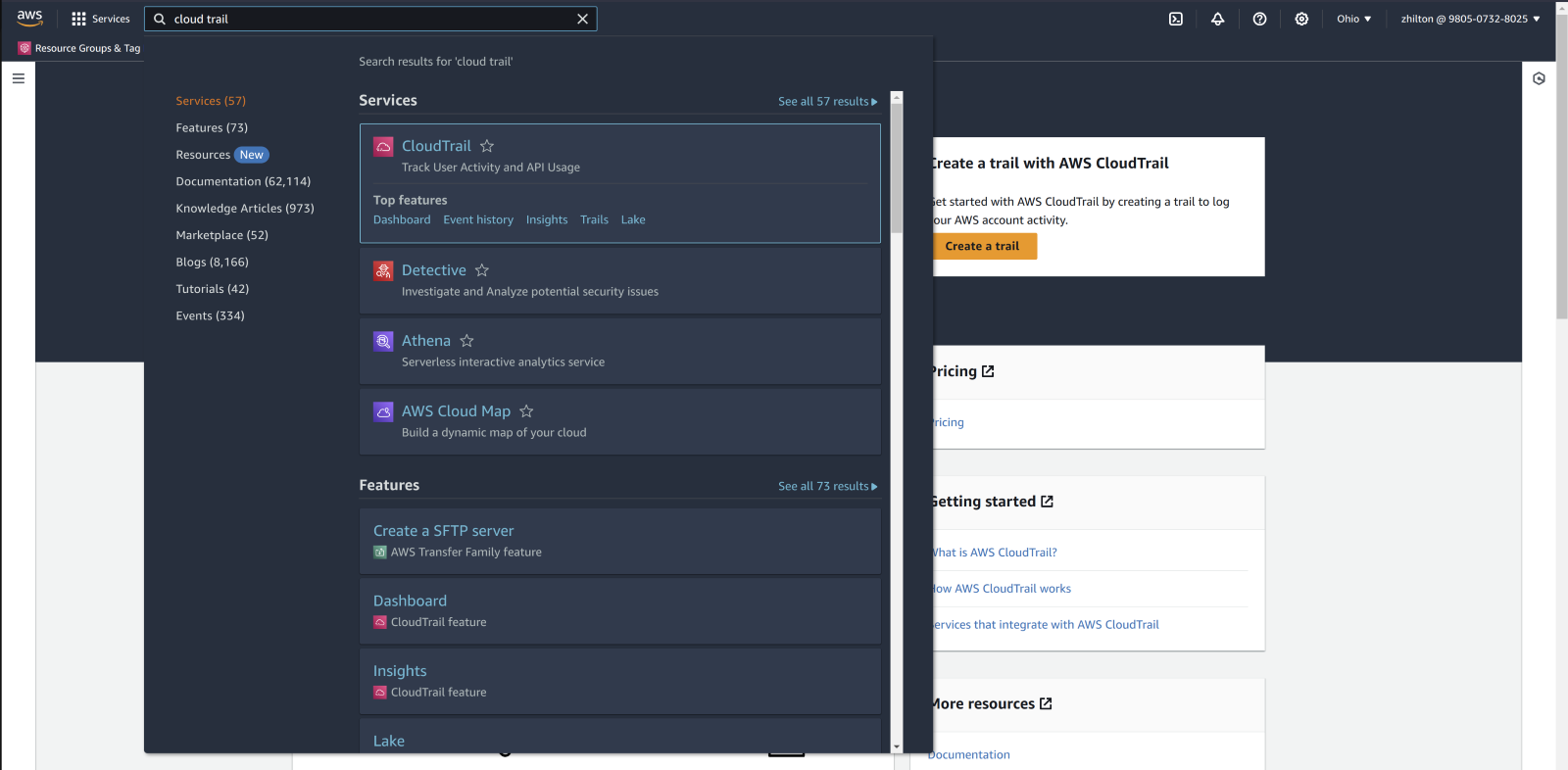Open the CloudTrail service link

(x=436, y=146)
